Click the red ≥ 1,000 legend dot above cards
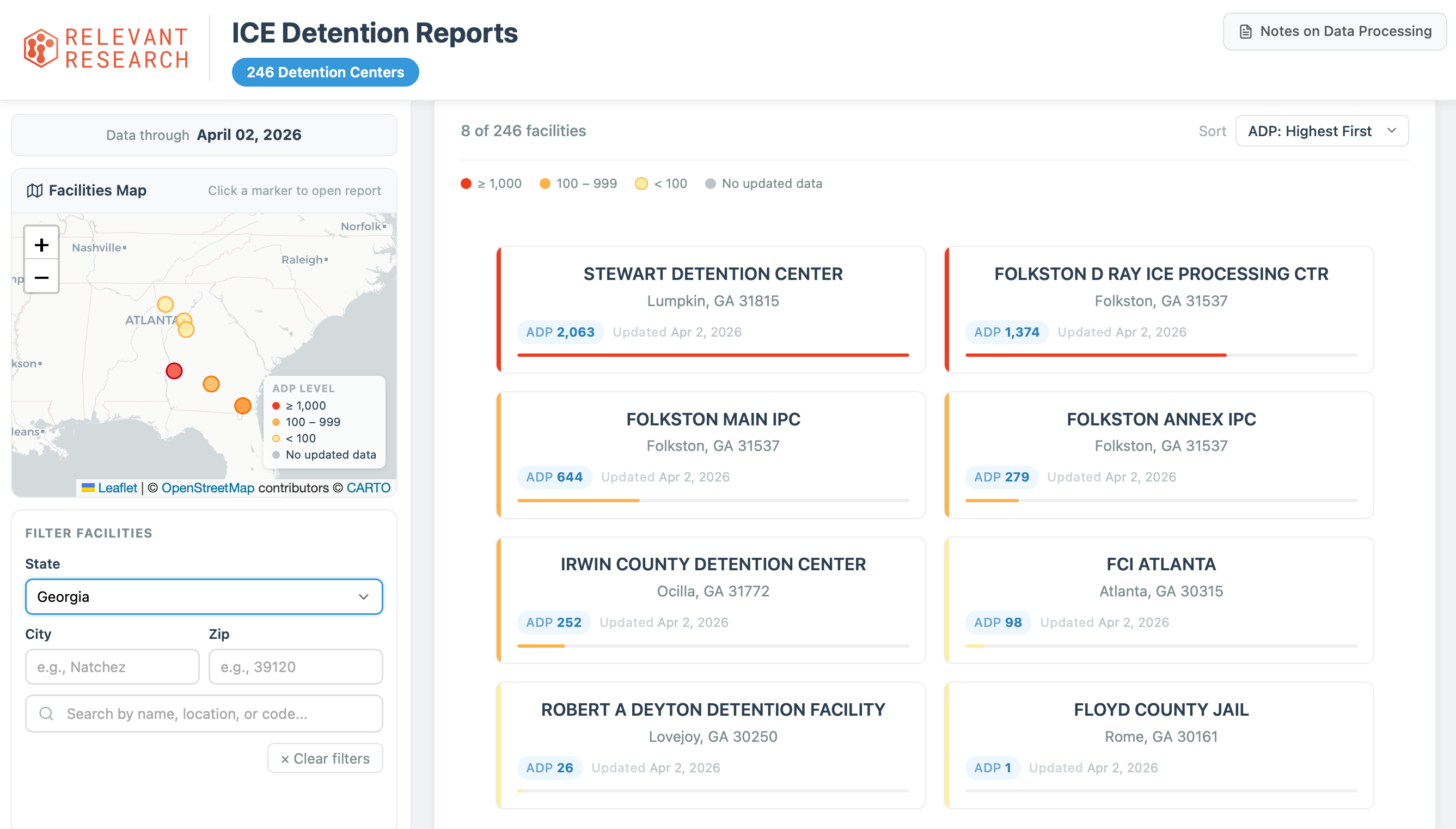This screenshot has height=829, width=1456. coord(466,184)
